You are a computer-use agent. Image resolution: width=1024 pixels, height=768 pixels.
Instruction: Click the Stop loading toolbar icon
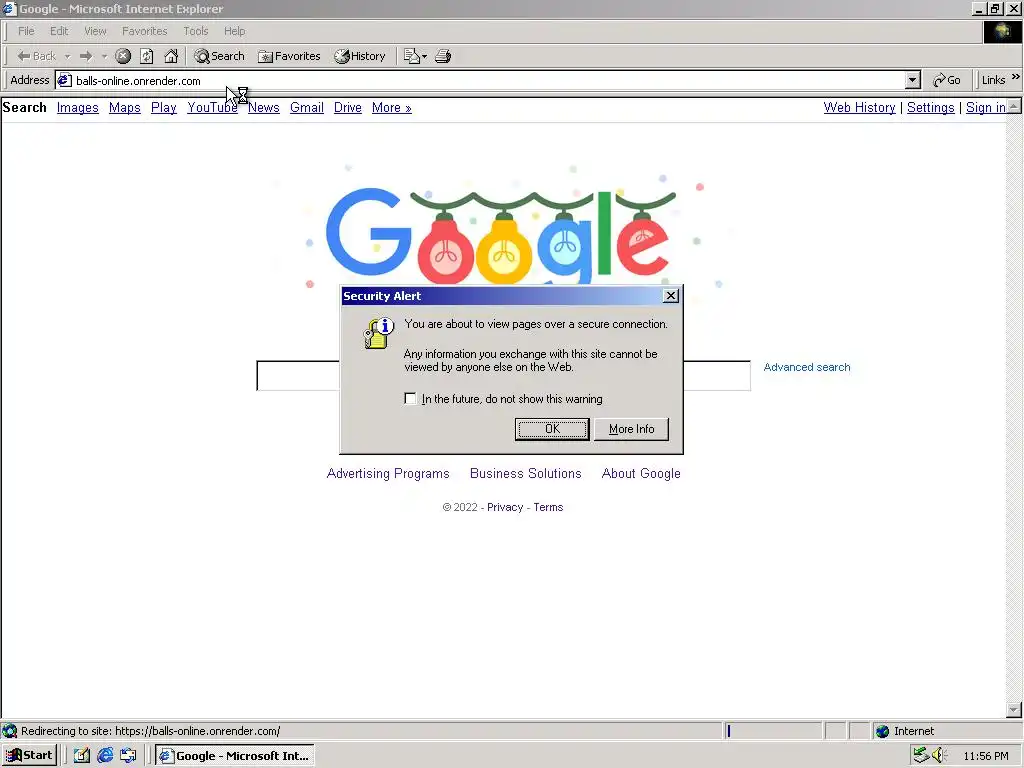123,56
